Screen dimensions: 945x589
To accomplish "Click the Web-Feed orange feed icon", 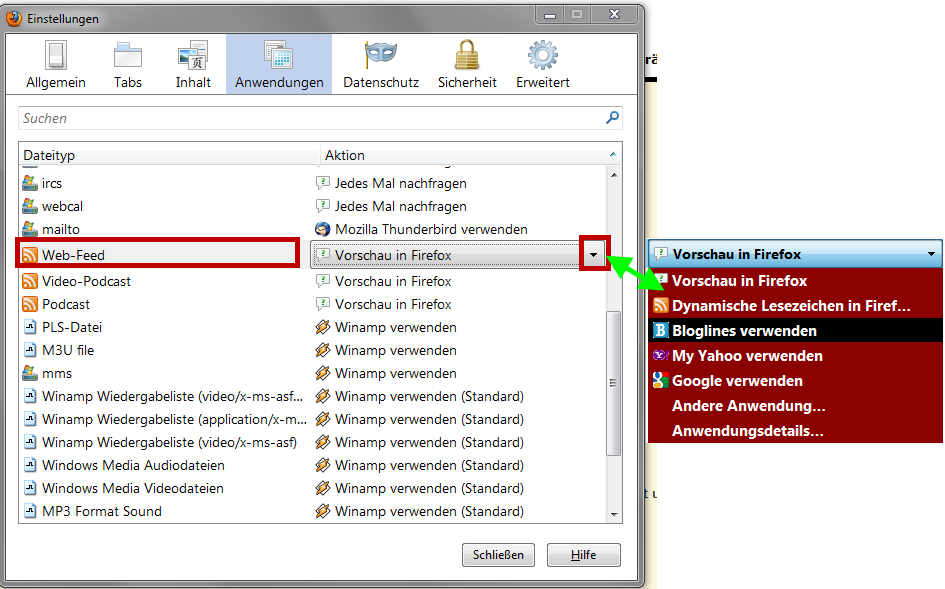I will [30, 255].
